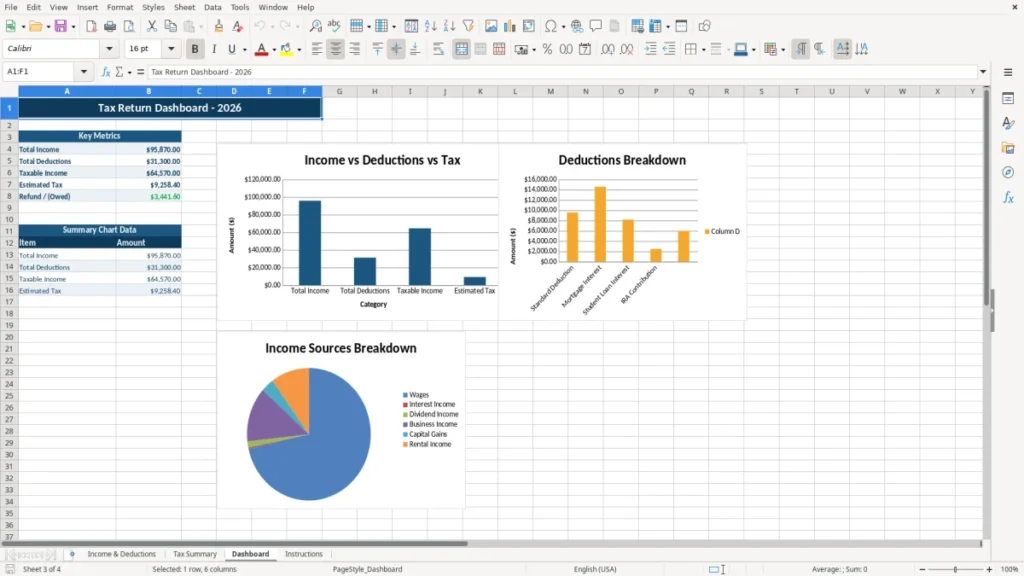Image resolution: width=1024 pixels, height=576 pixels.
Task: Toggle Center Horizontally alignment
Action: pos(336,49)
